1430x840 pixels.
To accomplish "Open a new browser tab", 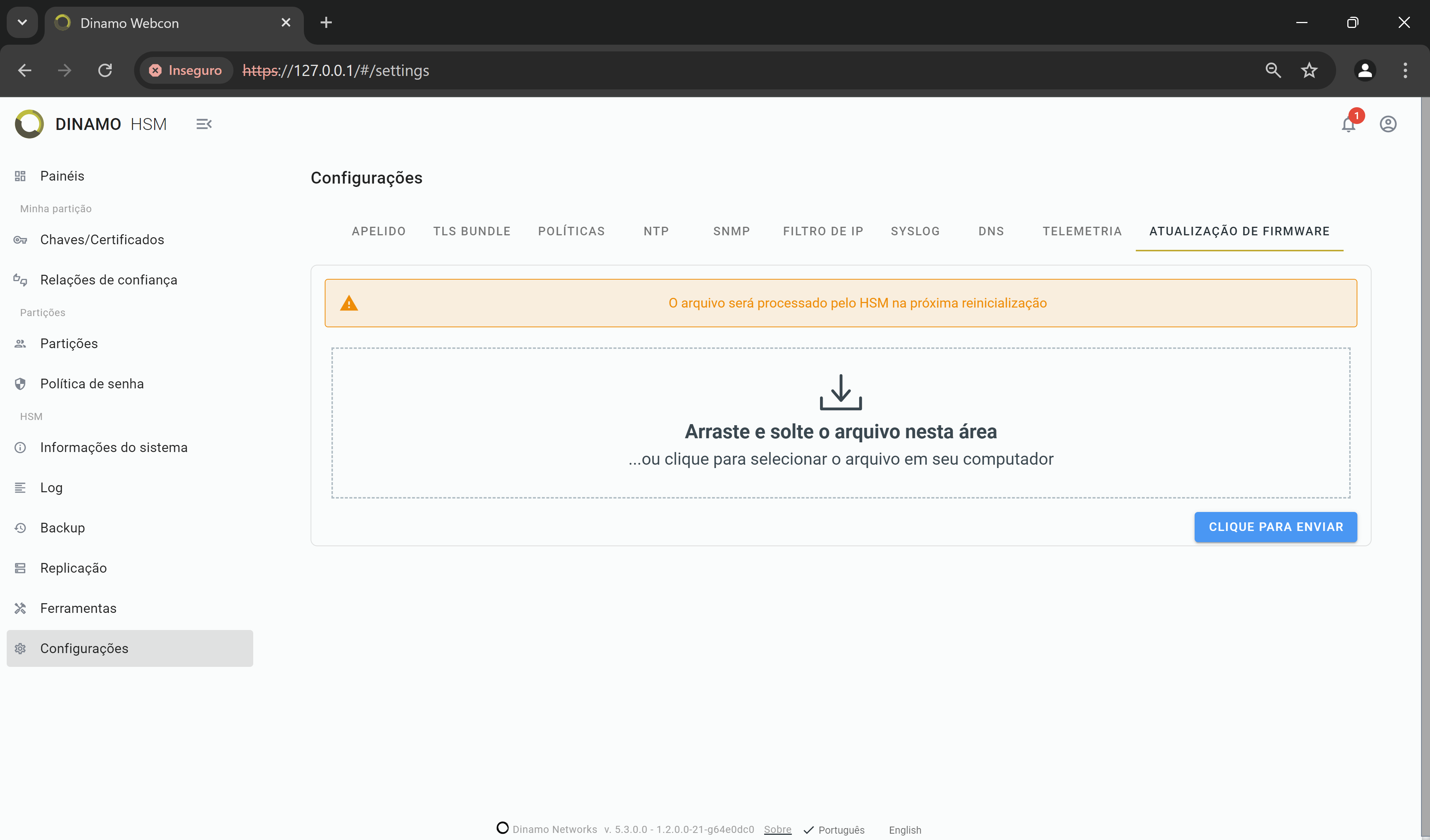I will [326, 23].
